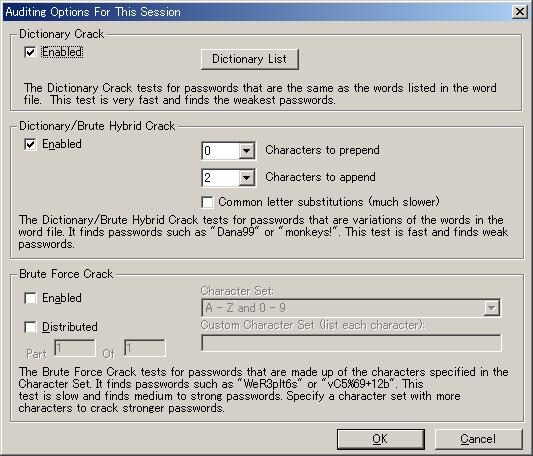Click the Of number input field

point(145,348)
